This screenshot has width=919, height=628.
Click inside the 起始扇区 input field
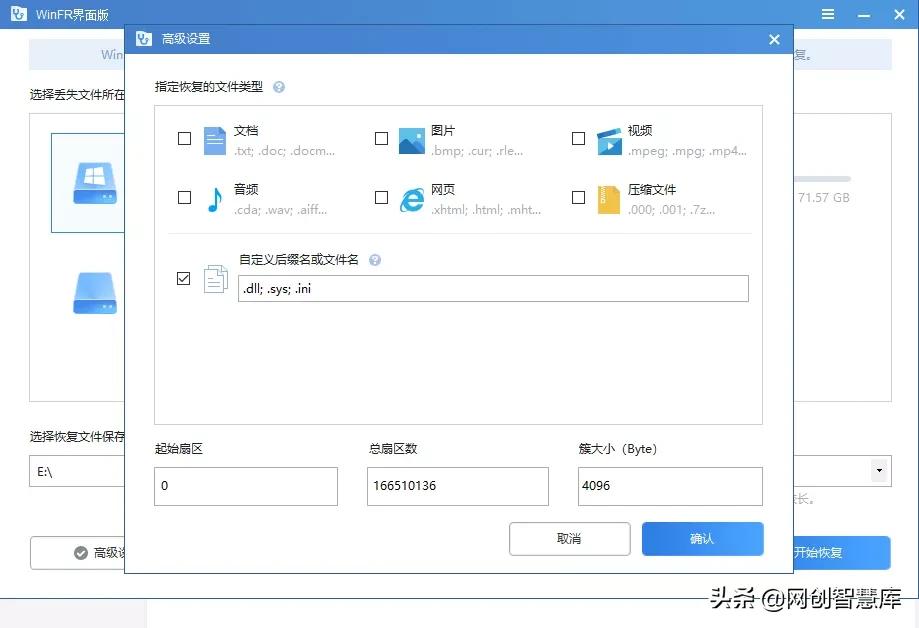pyautogui.click(x=245, y=486)
